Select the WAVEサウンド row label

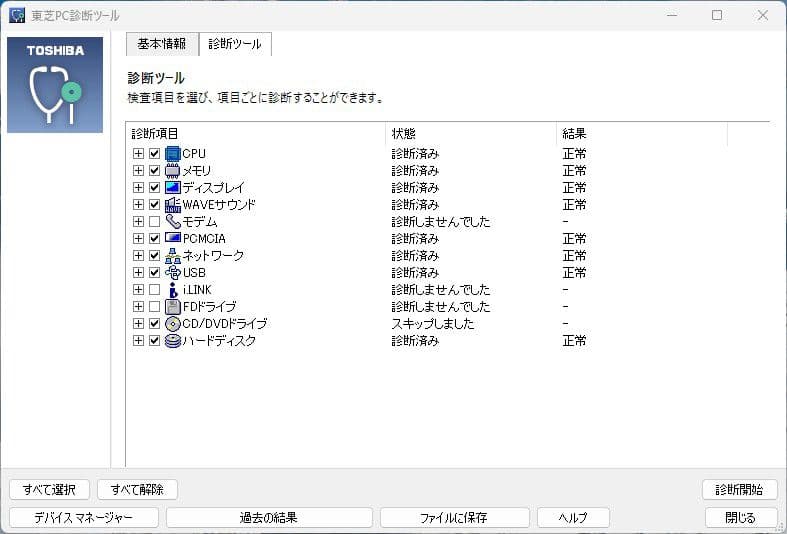tap(219, 205)
